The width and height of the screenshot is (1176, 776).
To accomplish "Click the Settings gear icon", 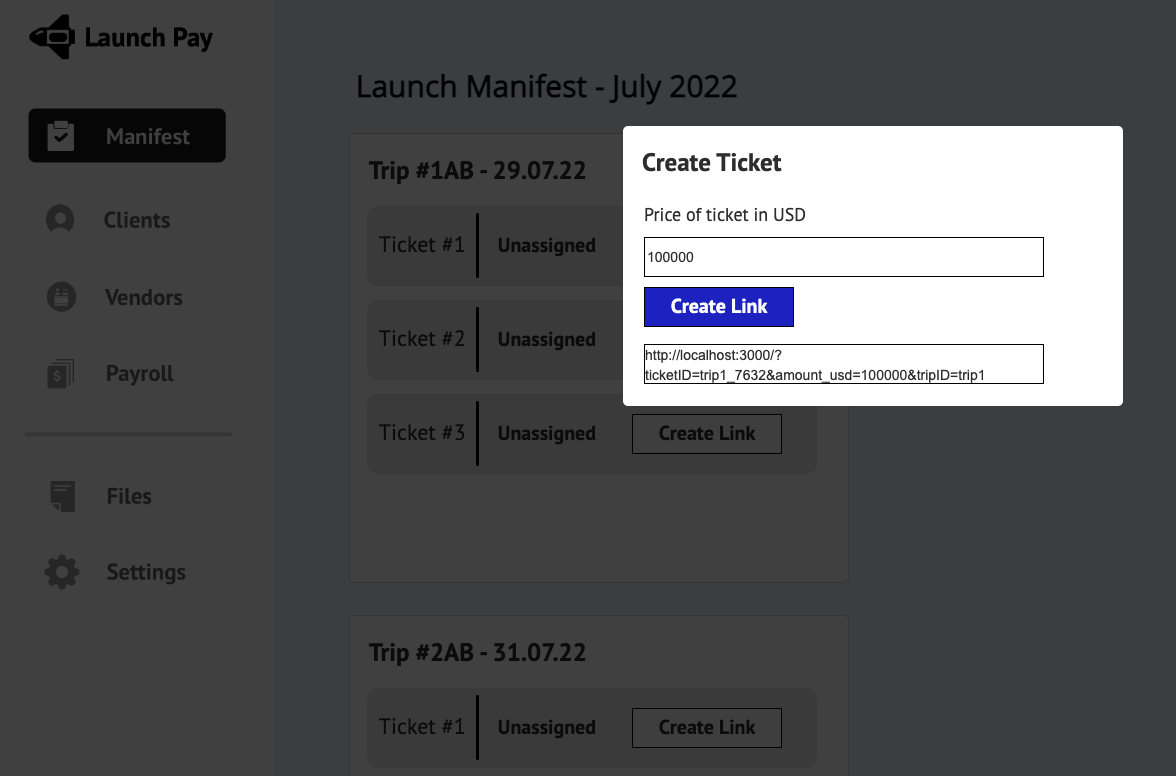I will [x=62, y=572].
